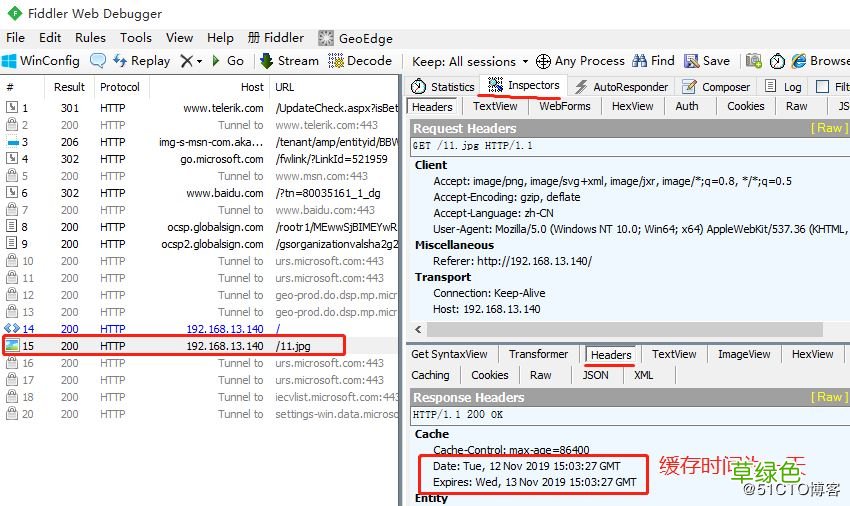
Task: Click the Raw link in Request Headers
Action: (829, 128)
